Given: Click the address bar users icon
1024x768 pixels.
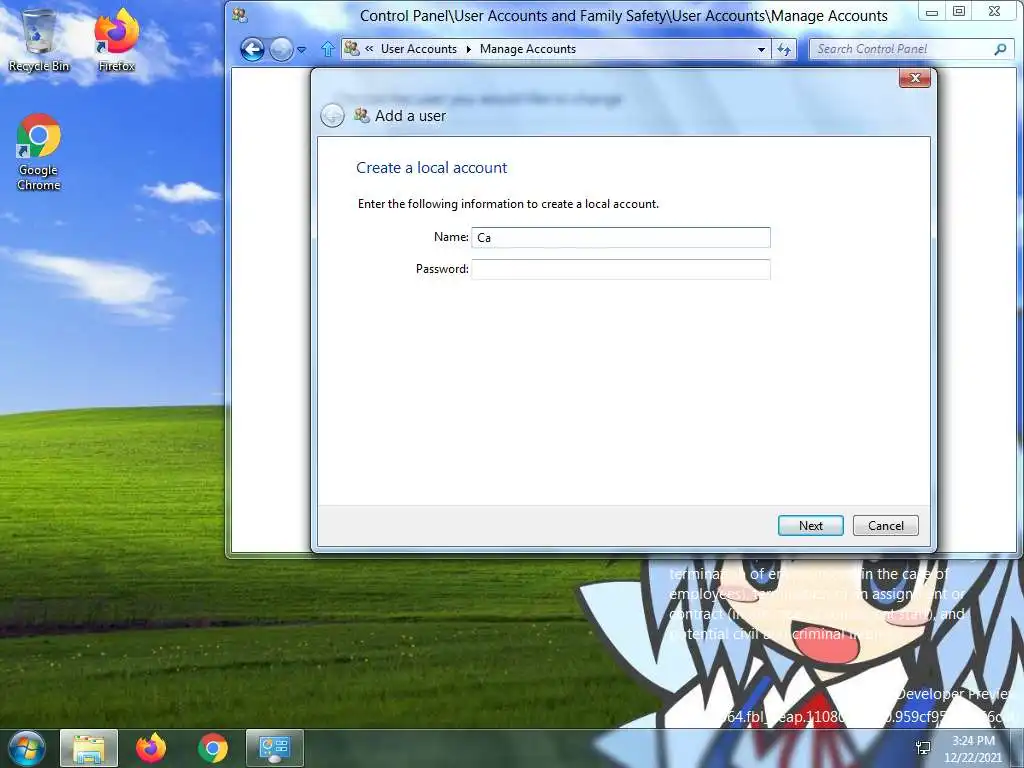Looking at the screenshot, I should click(x=352, y=49).
